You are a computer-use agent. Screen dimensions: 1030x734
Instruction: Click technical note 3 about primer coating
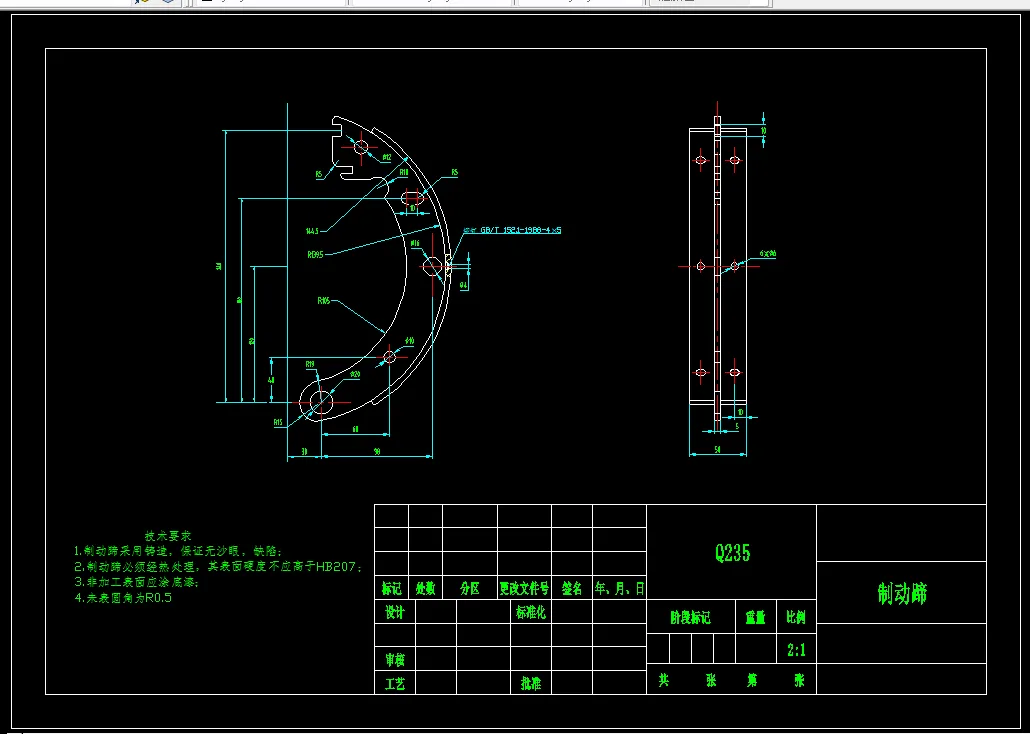click(137, 582)
